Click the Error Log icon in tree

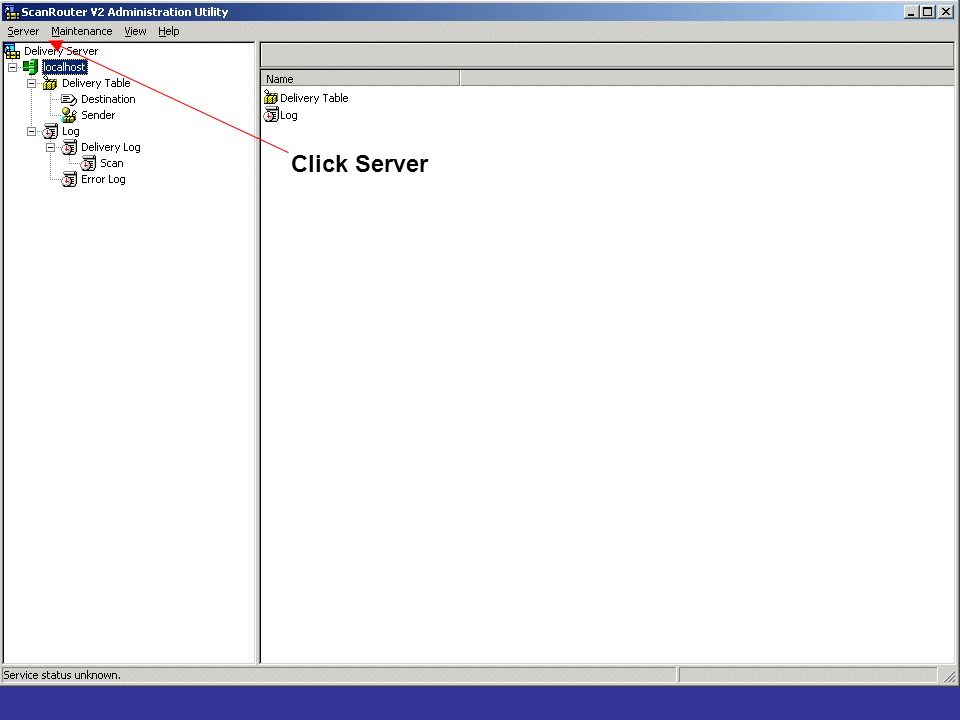69,179
